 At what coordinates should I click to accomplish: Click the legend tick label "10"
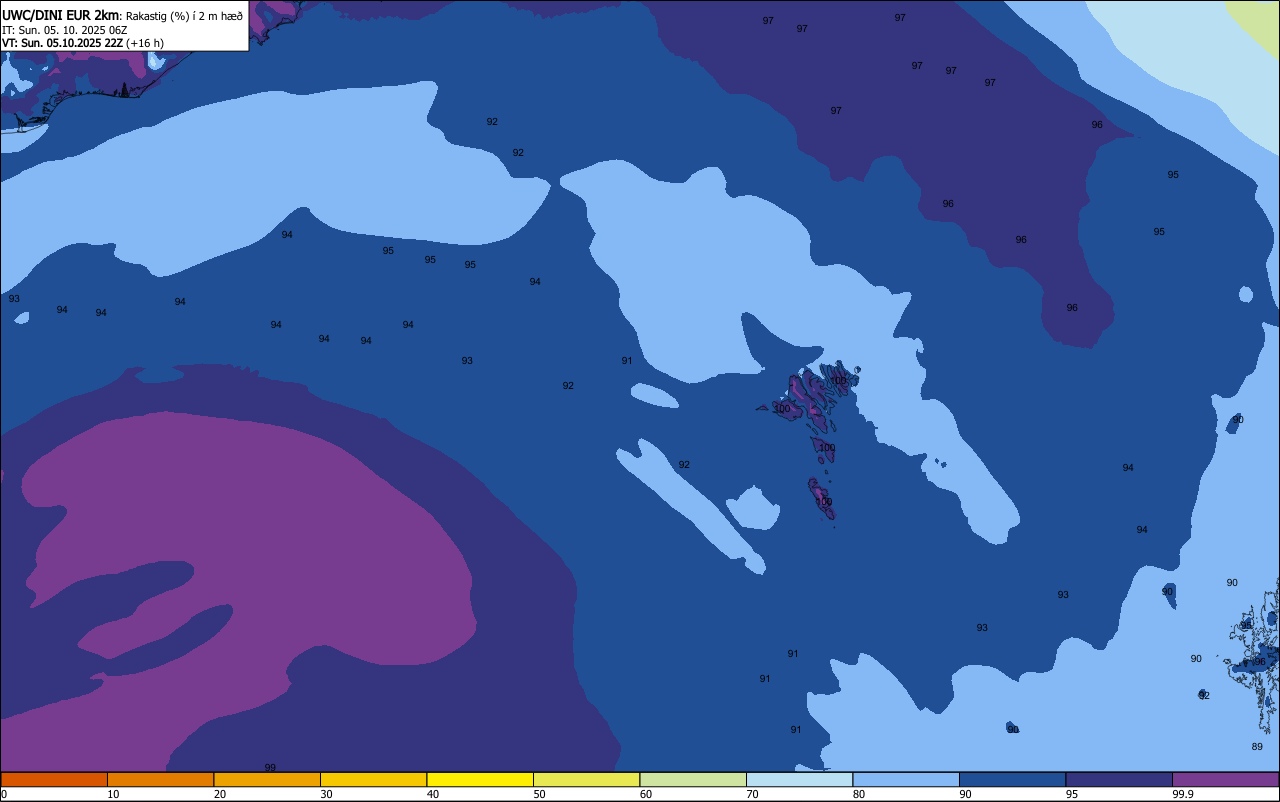pyautogui.click(x=113, y=794)
